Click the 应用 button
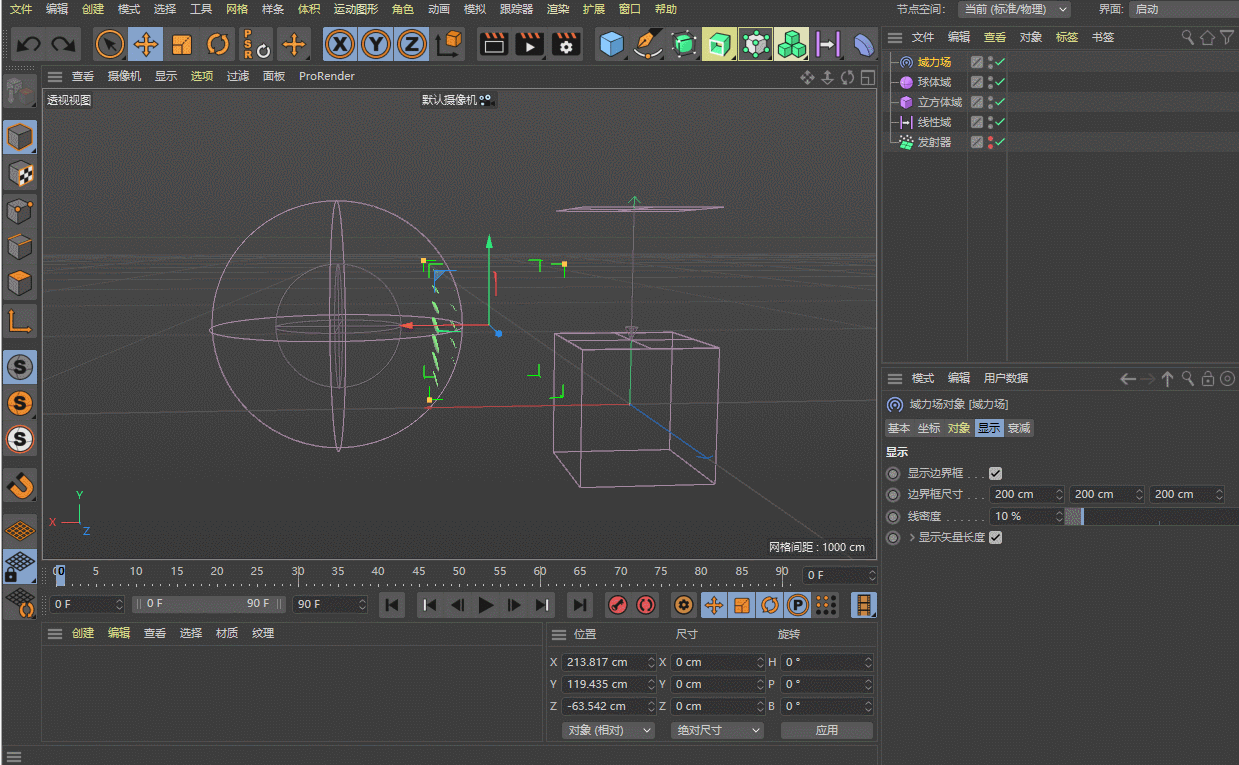The height and width of the screenshot is (765, 1239). [826, 730]
